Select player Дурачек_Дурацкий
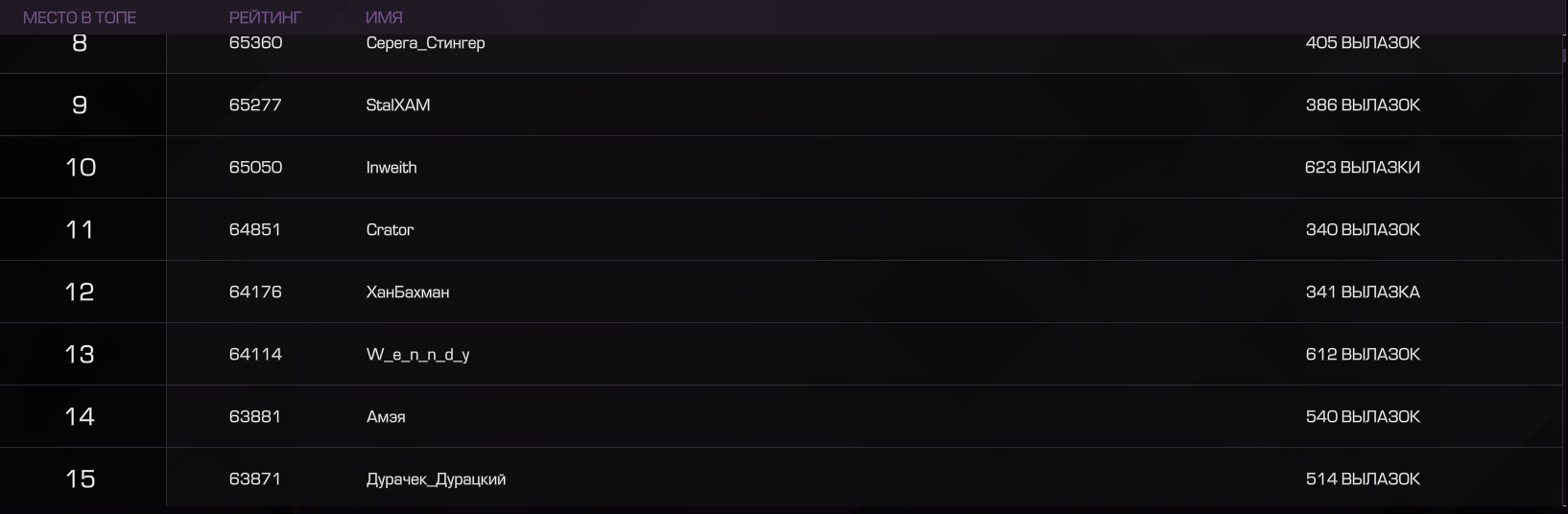This screenshot has width=1568, height=514. [x=436, y=479]
